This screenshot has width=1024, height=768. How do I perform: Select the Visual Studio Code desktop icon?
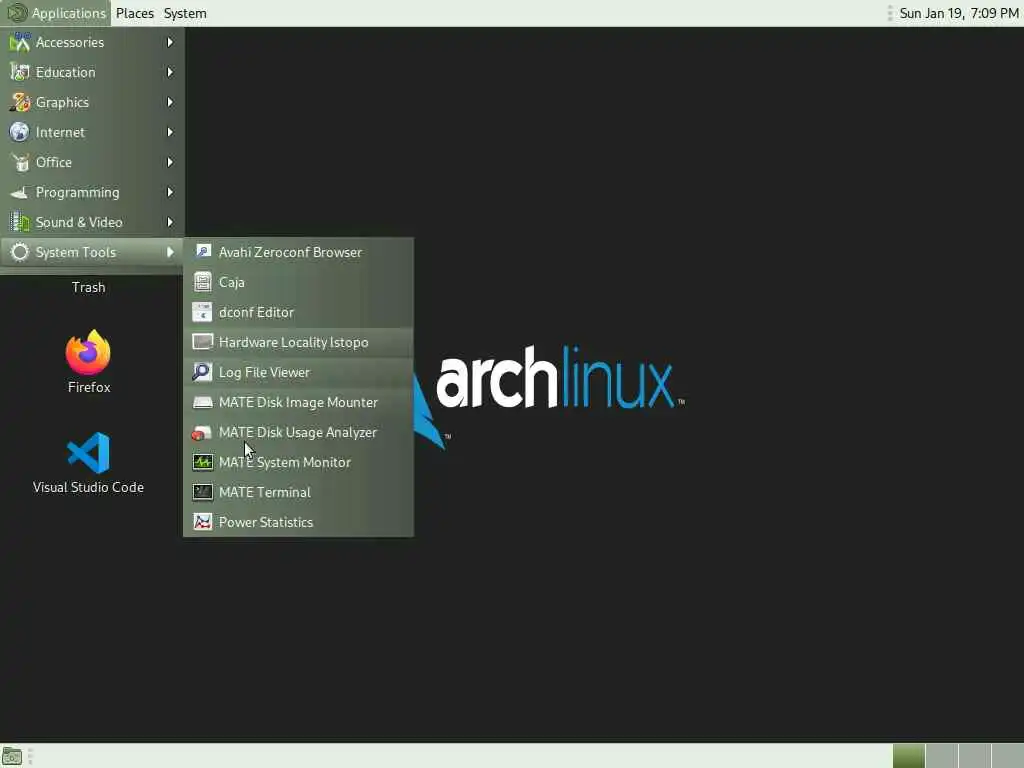pos(88,453)
